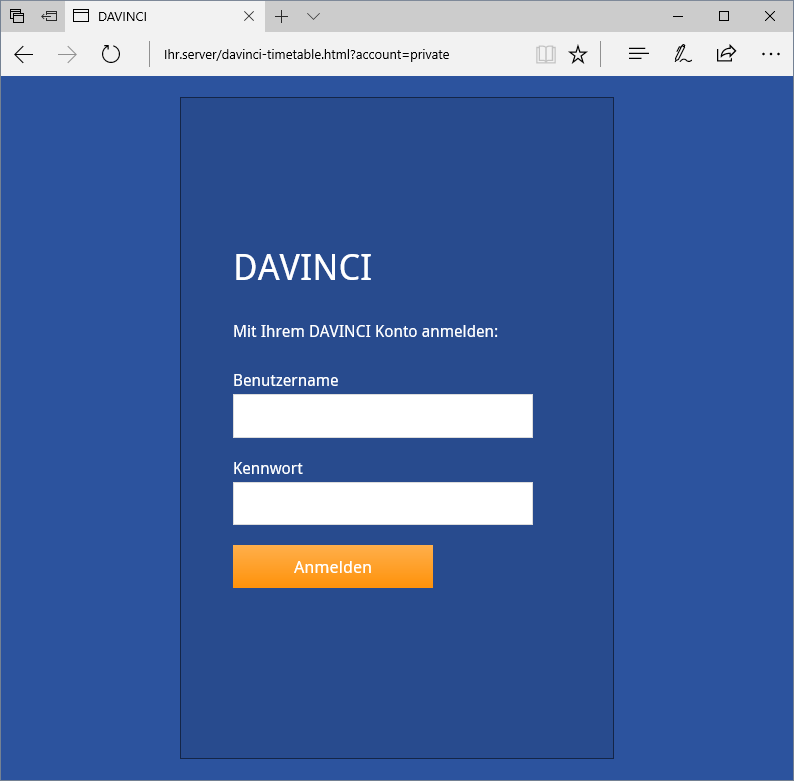Minimize the browser window
The width and height of the screenshot is (794, 781).
[678, 16]
